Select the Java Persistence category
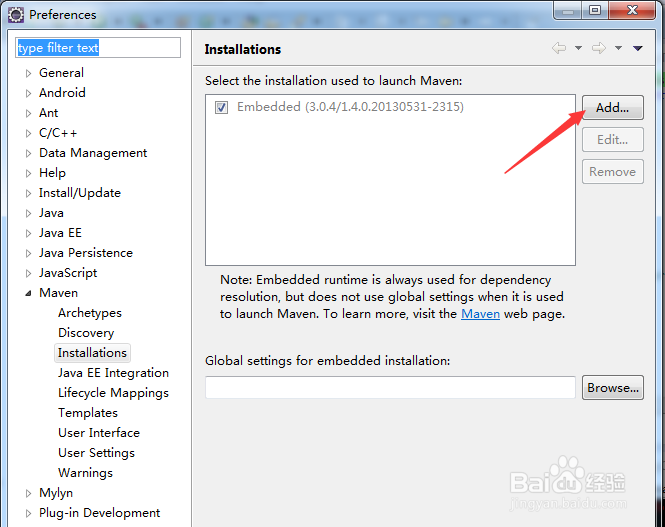Viewport: 665px width, 527px height. [x=86, y=253]
